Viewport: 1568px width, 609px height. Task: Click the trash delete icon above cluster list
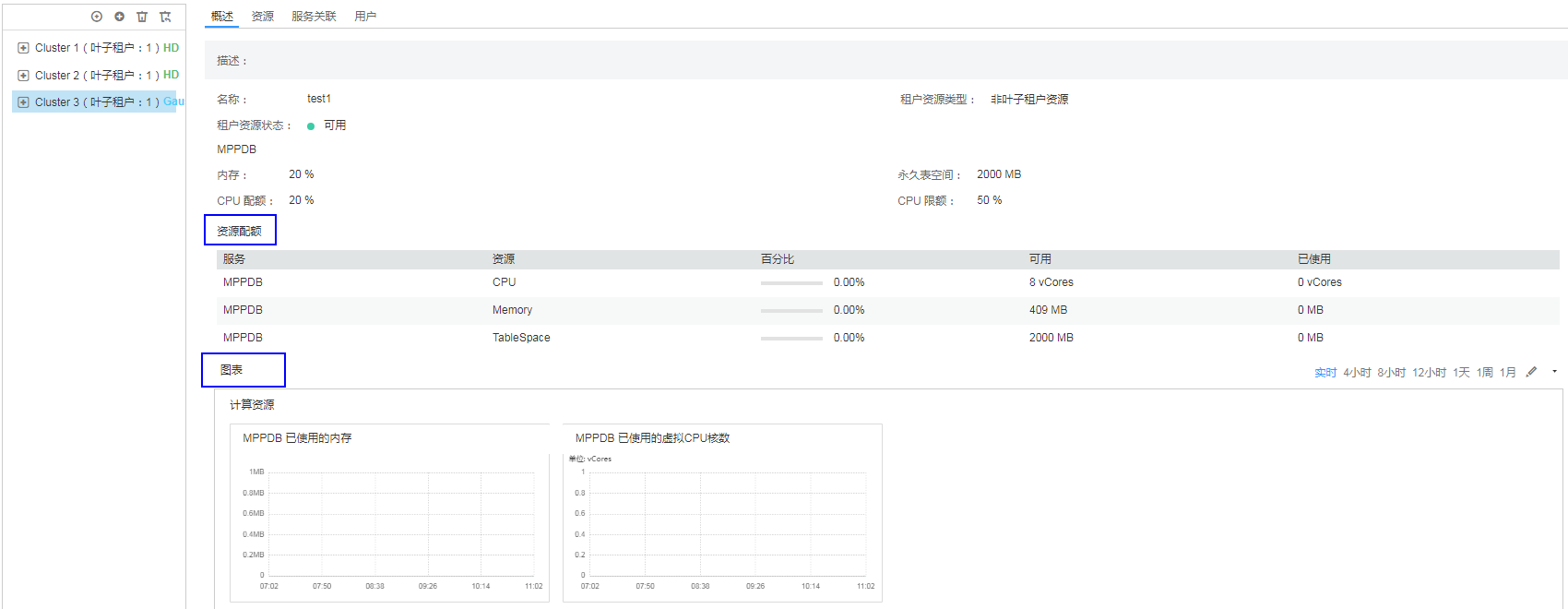[x=142, y=17]
